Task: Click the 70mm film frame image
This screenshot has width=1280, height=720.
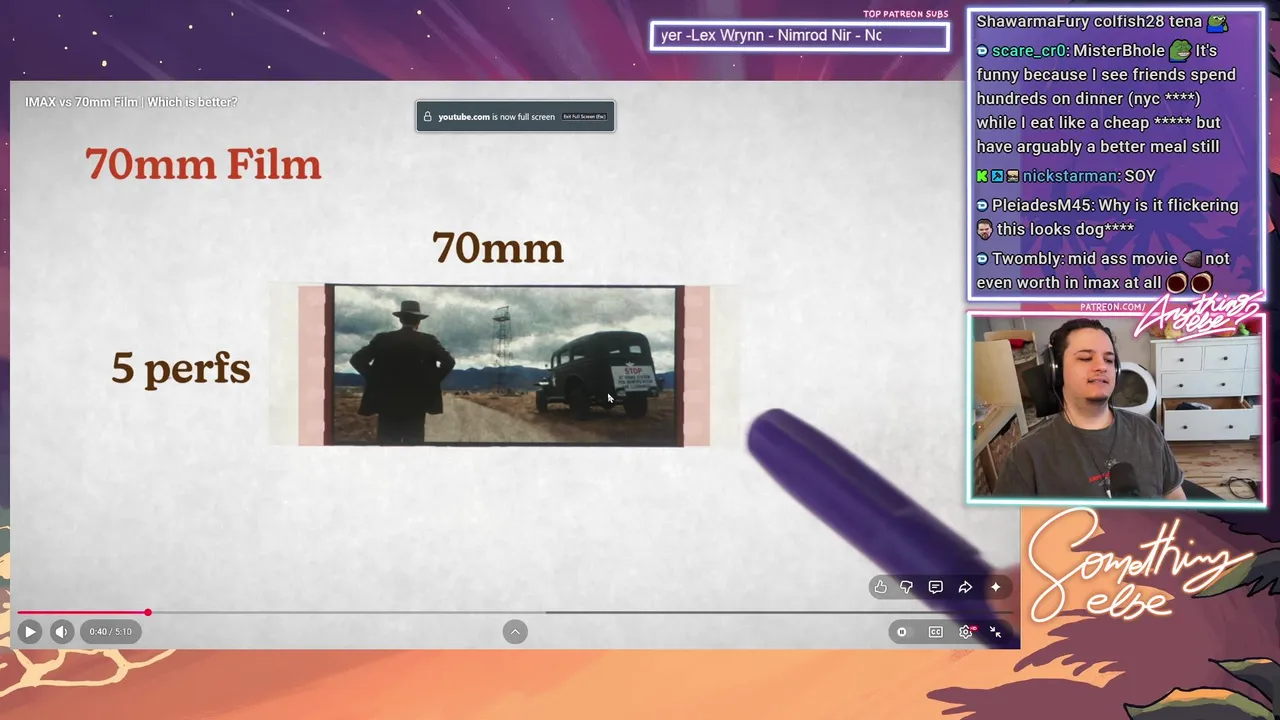Action: pyautogui.click(x=504, y=365)
